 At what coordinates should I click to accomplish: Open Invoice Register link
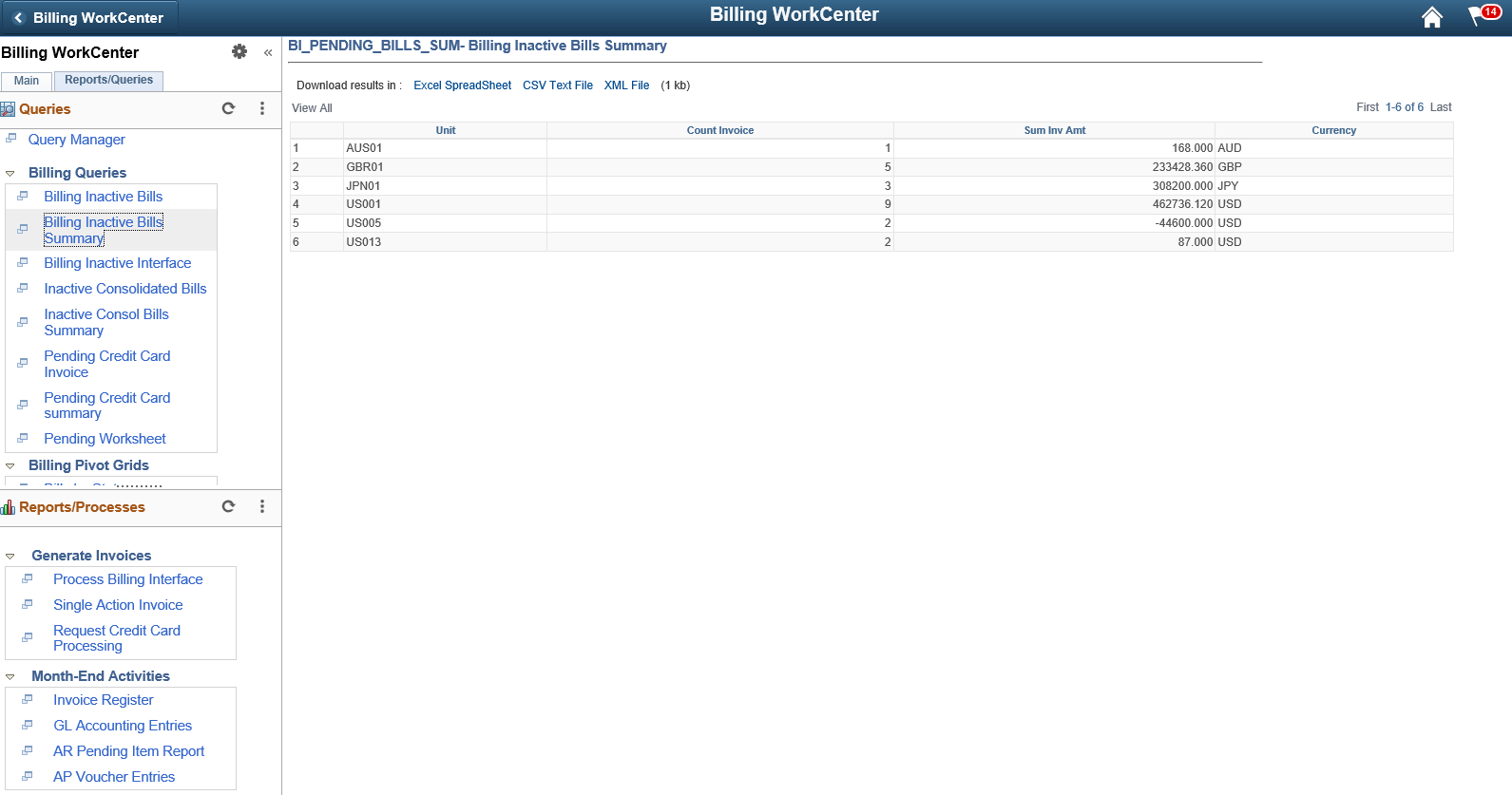104,700
